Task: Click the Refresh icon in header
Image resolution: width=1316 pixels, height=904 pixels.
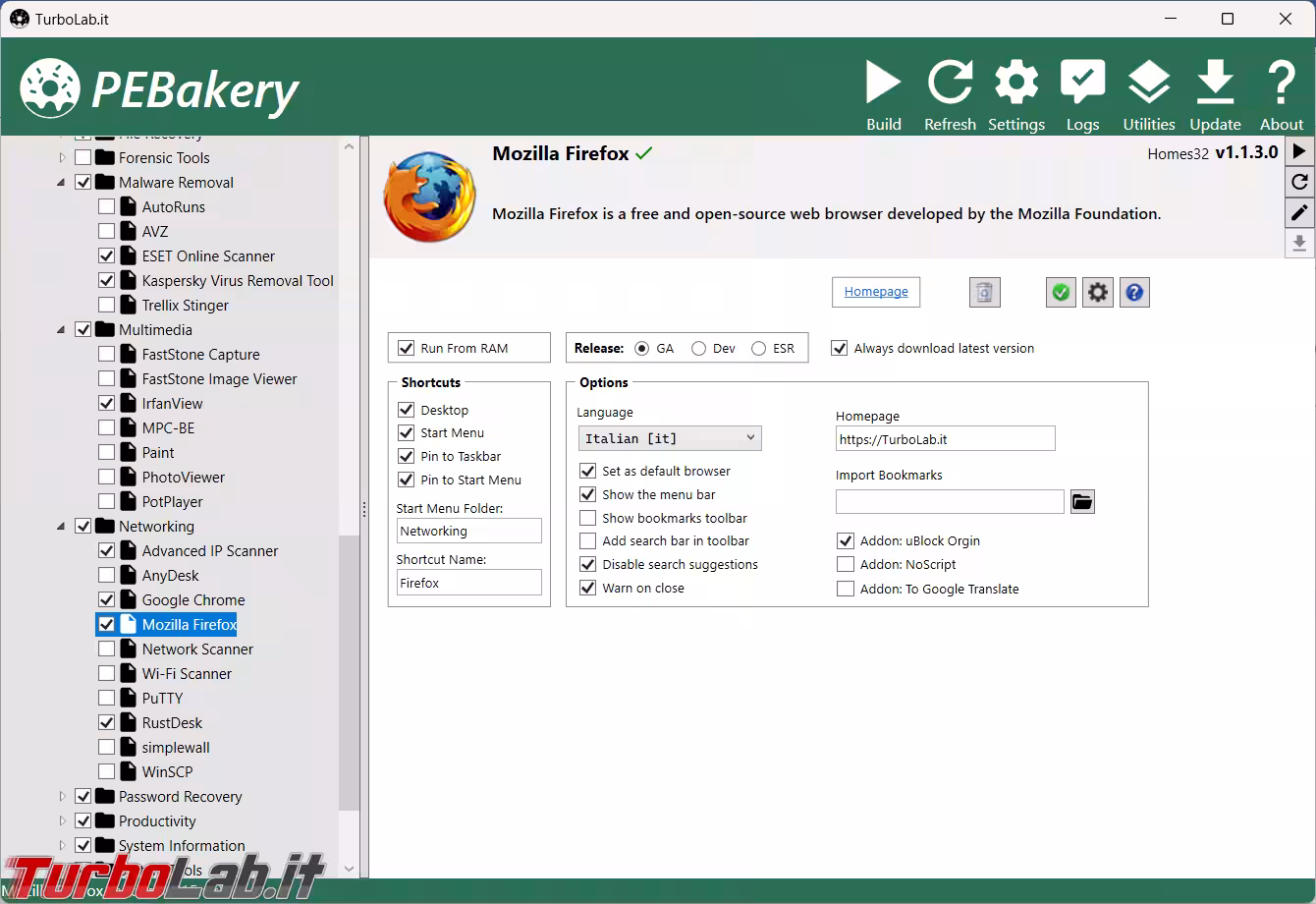Action: [x=950, y=84]
